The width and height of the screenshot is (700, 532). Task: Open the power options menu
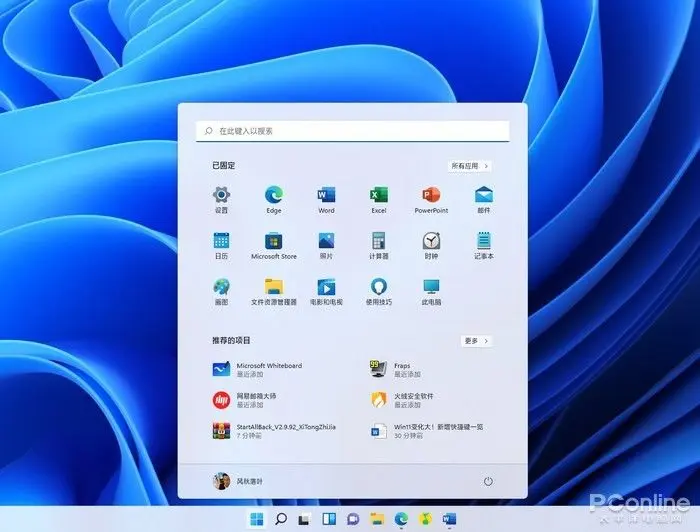click(488, 481)
